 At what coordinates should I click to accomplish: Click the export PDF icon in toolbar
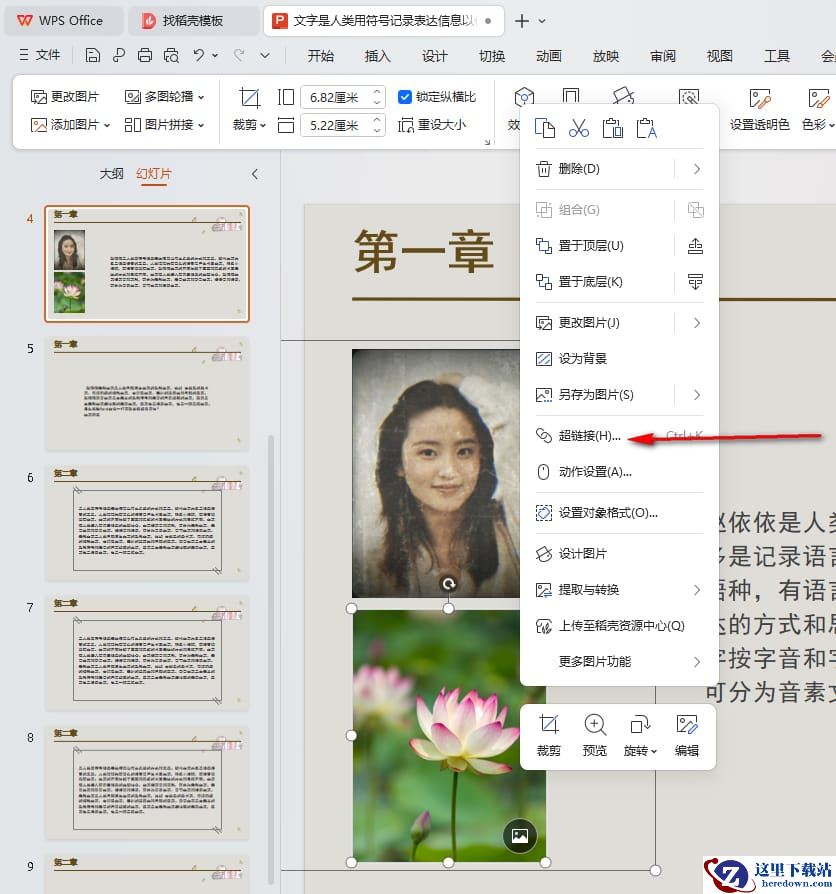tap(119, 55)
